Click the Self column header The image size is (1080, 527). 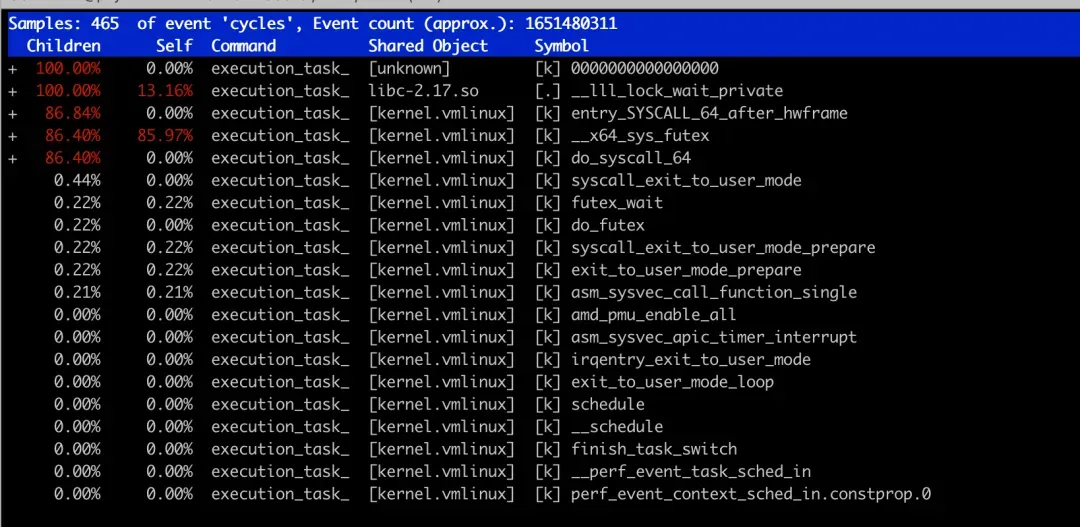coord(173,46)
